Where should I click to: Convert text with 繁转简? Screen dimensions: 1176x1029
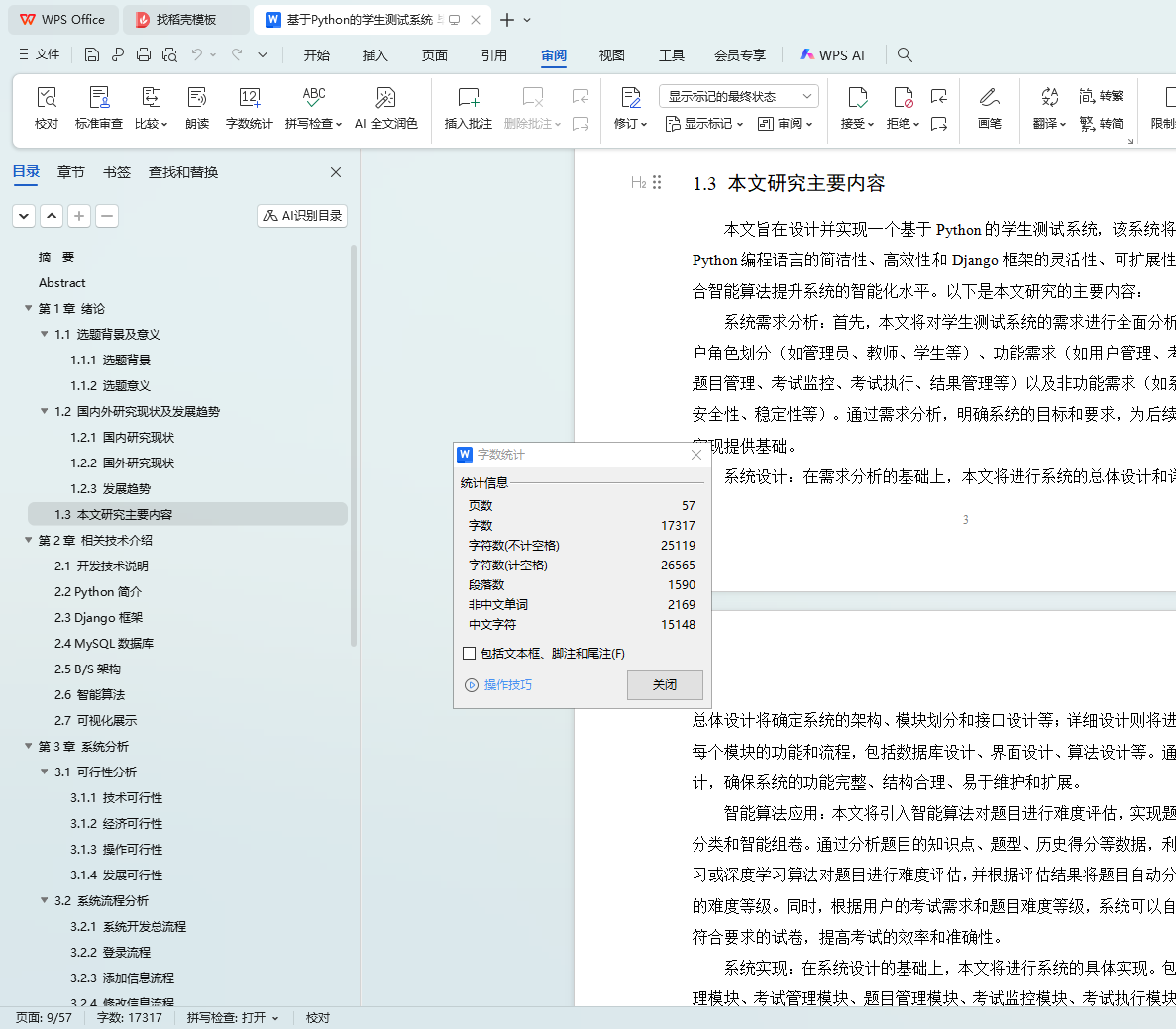point(1101,123)
